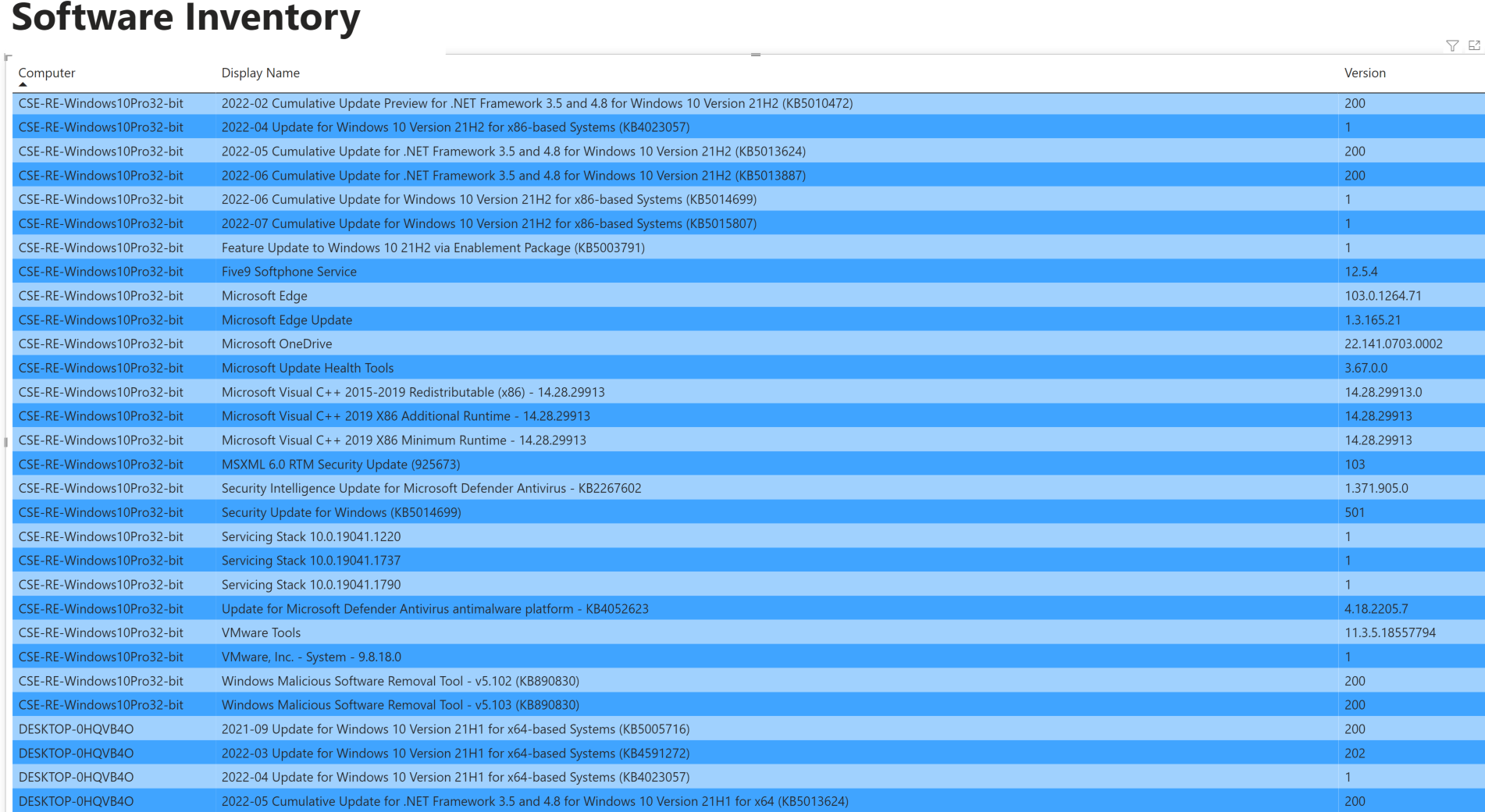This screenshot has width=1485, height=812.
Task: Sort the table by the Version column
Action: point(1365,73)
